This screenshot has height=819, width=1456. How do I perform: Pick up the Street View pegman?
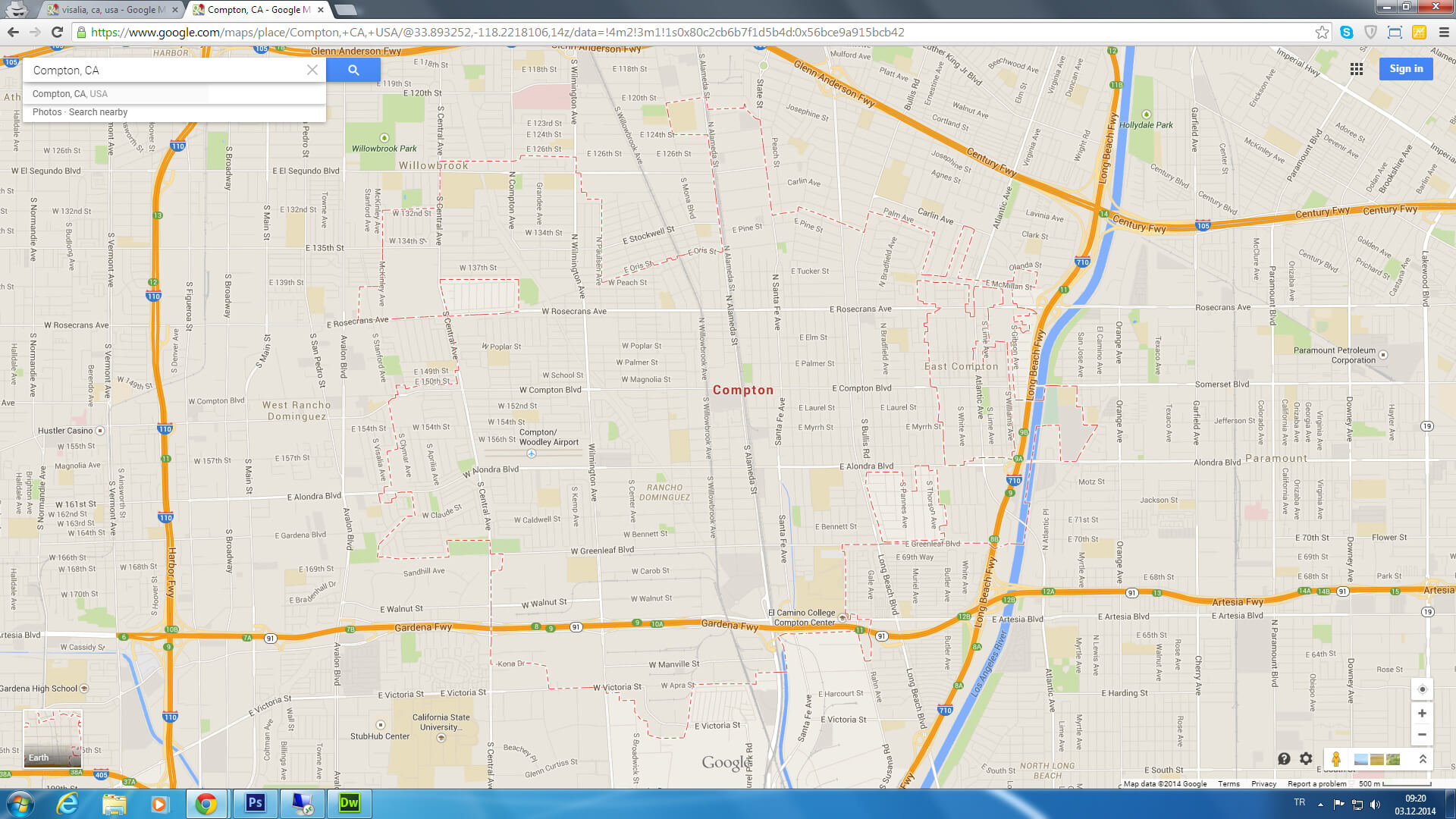pyautogui.click(x=1336, y=759)
